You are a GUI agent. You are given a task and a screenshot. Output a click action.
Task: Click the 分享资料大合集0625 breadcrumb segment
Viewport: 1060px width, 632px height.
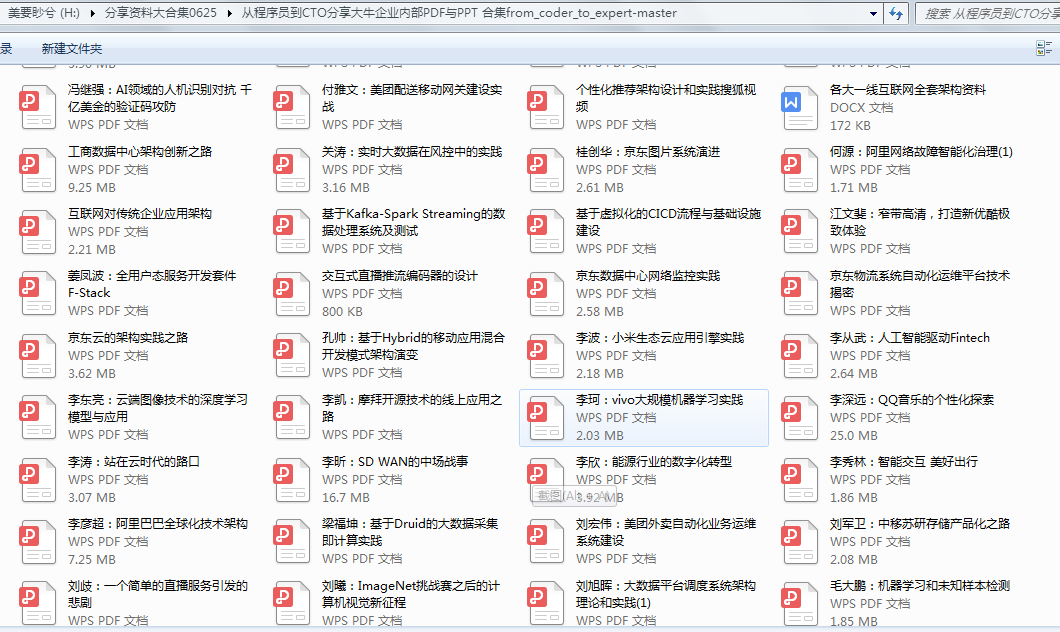tap(161, 13)
